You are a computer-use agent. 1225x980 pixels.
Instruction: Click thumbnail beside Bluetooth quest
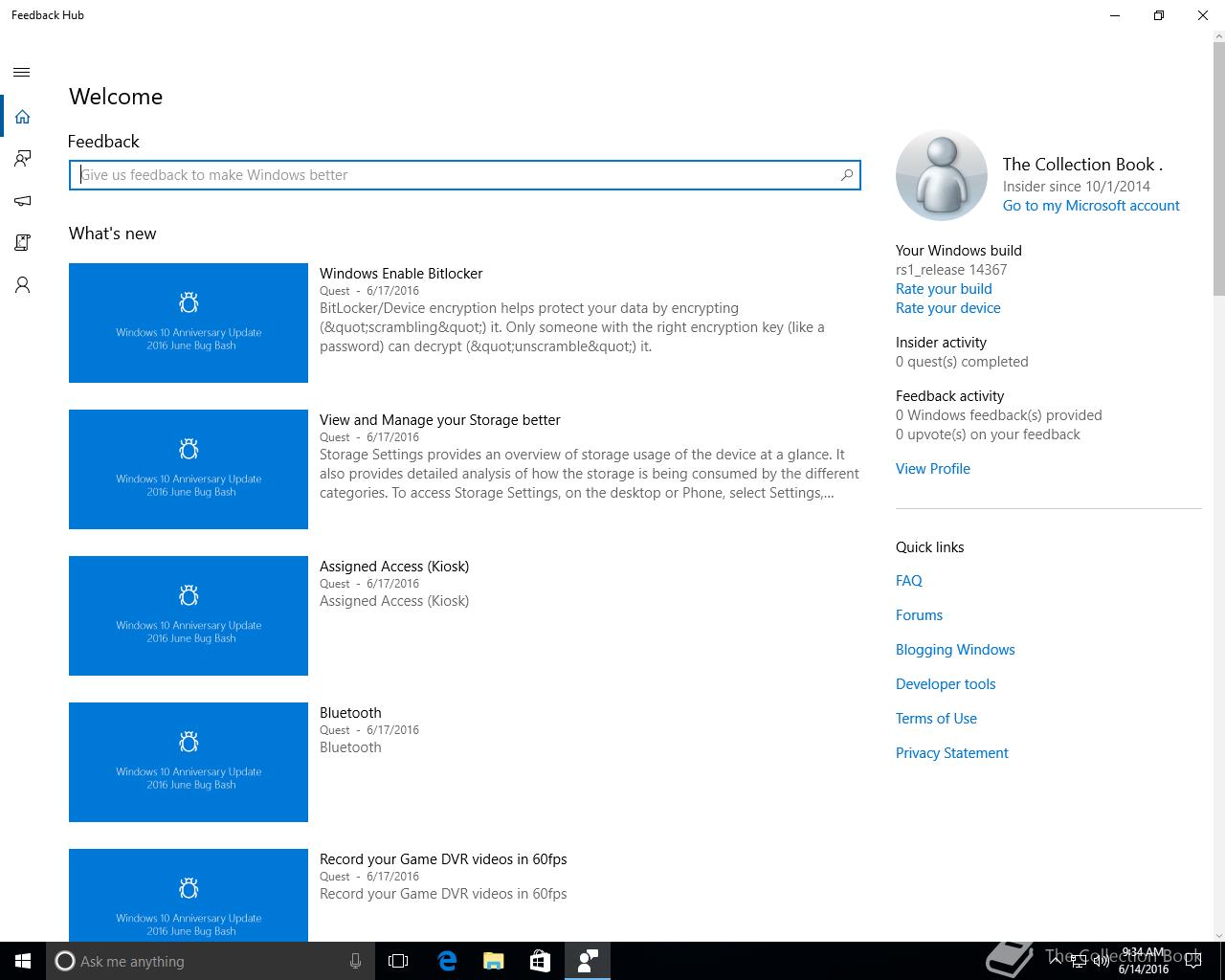(x=189, y=763)
